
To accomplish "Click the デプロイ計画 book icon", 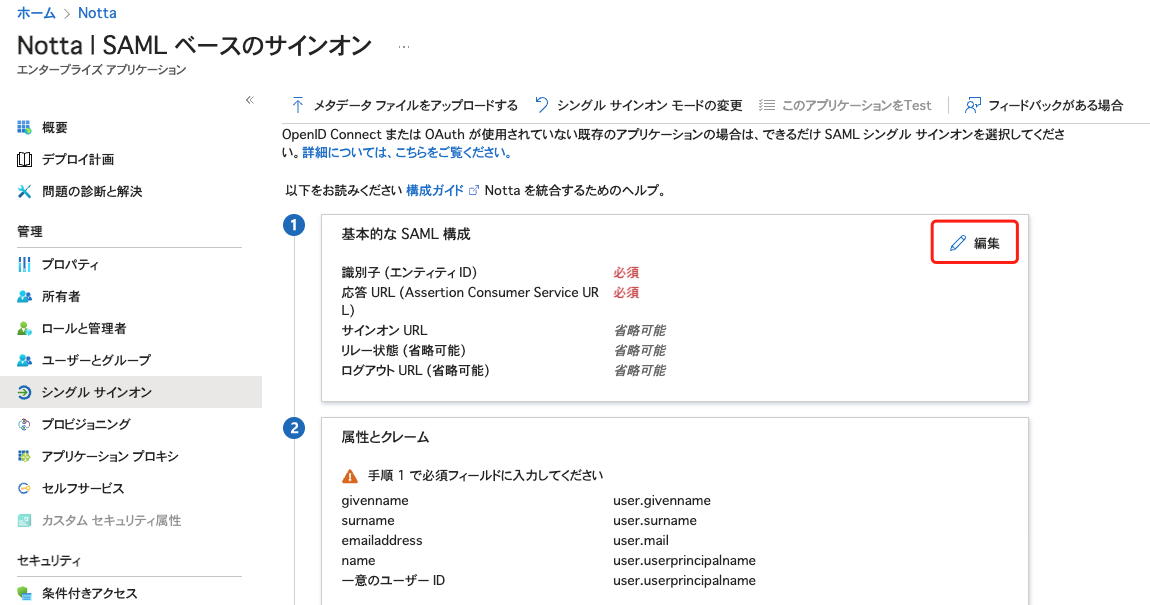I will (x=24, y=159).
